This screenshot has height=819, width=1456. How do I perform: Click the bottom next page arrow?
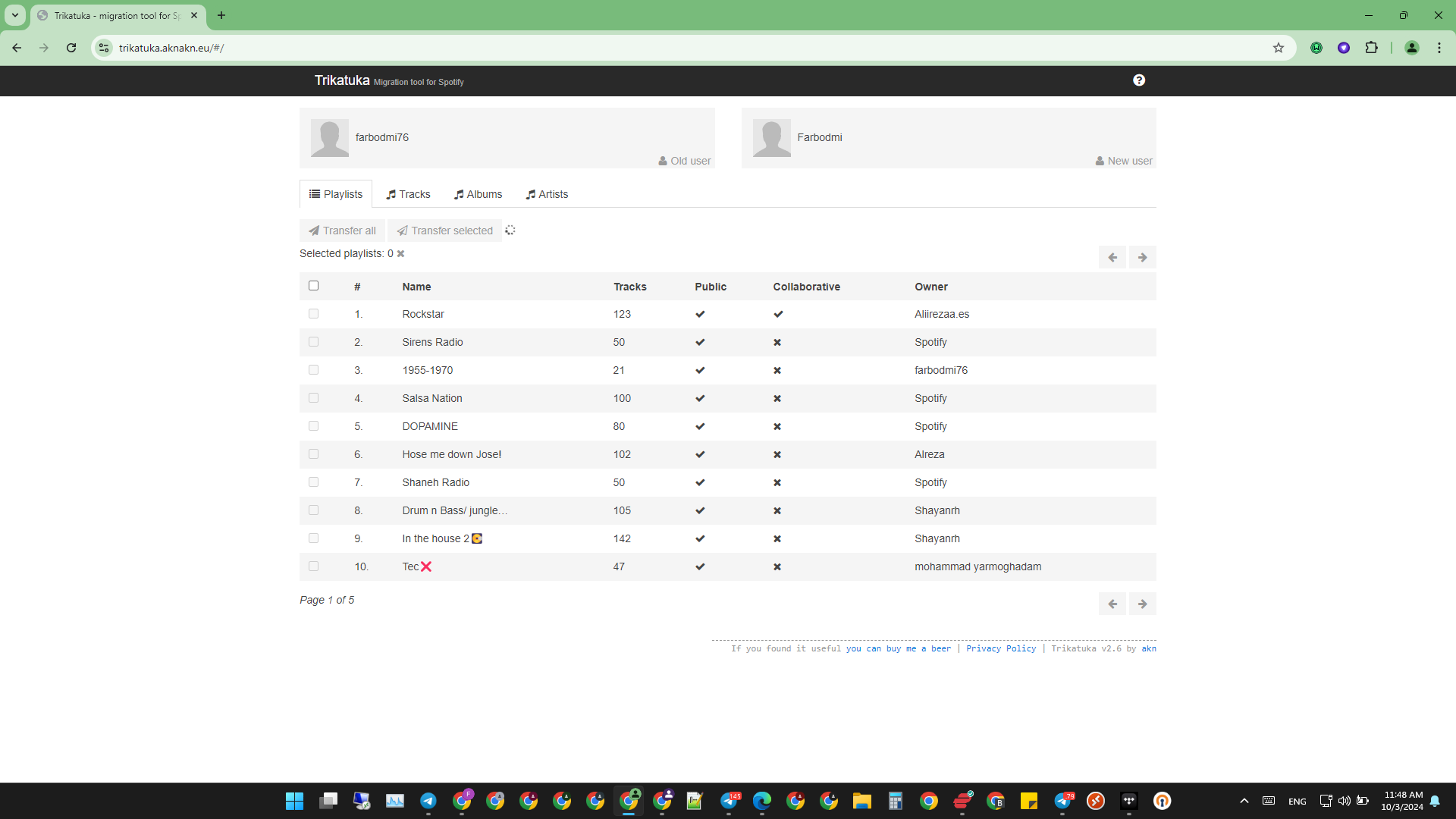[1142, 604]
